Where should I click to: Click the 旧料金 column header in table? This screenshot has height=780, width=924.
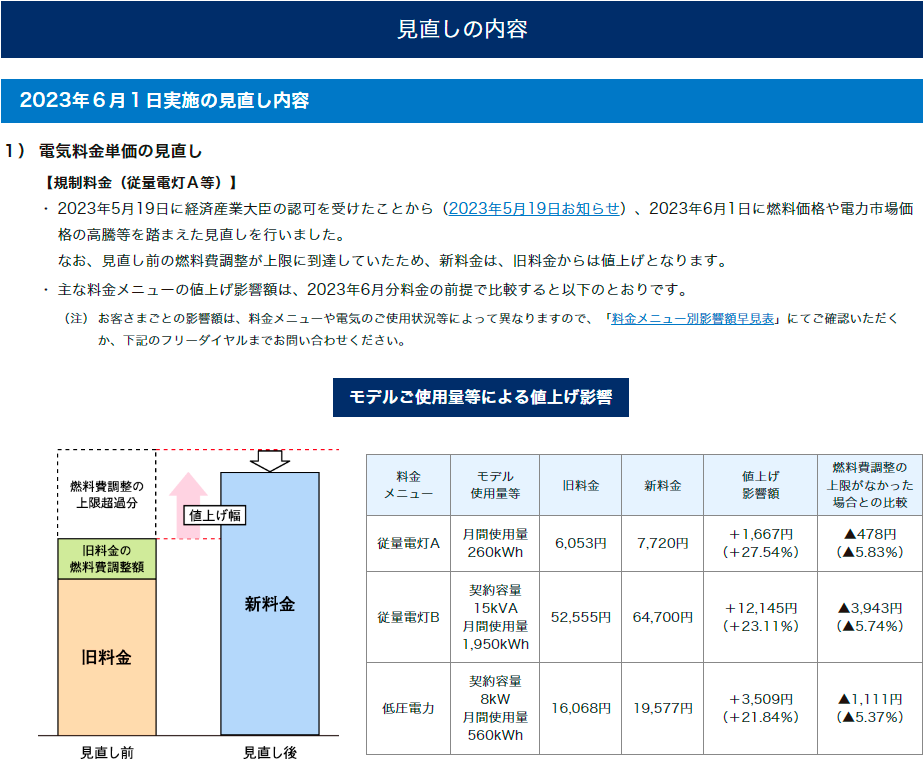(580, 485)
